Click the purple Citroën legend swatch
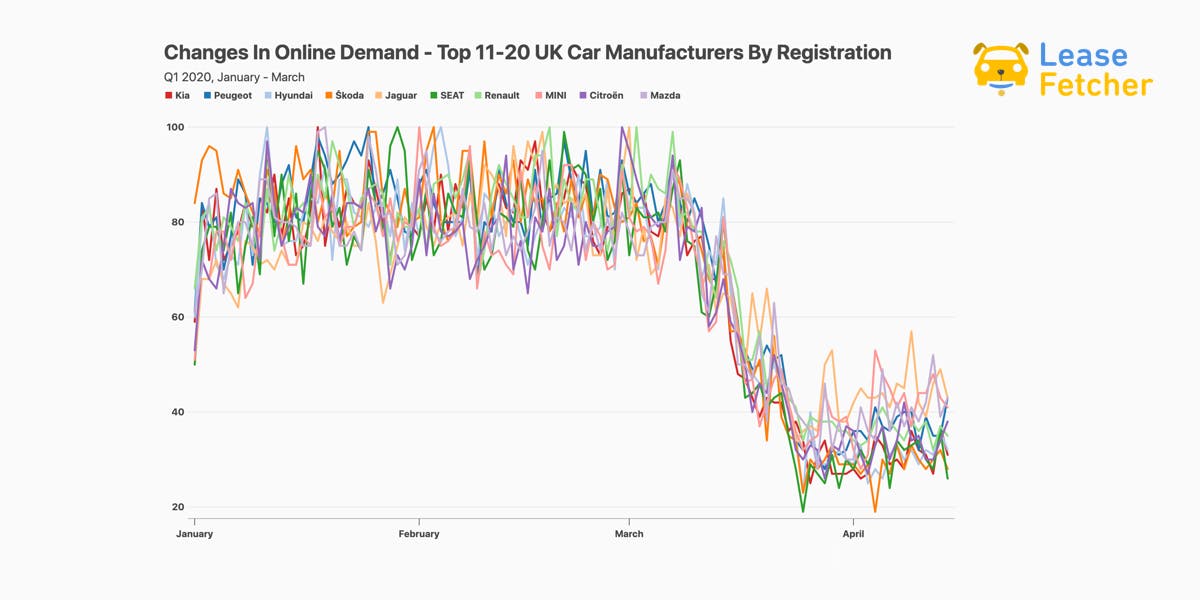The width and height of the screenshot is (1200, 600). (x=582, y=95)
